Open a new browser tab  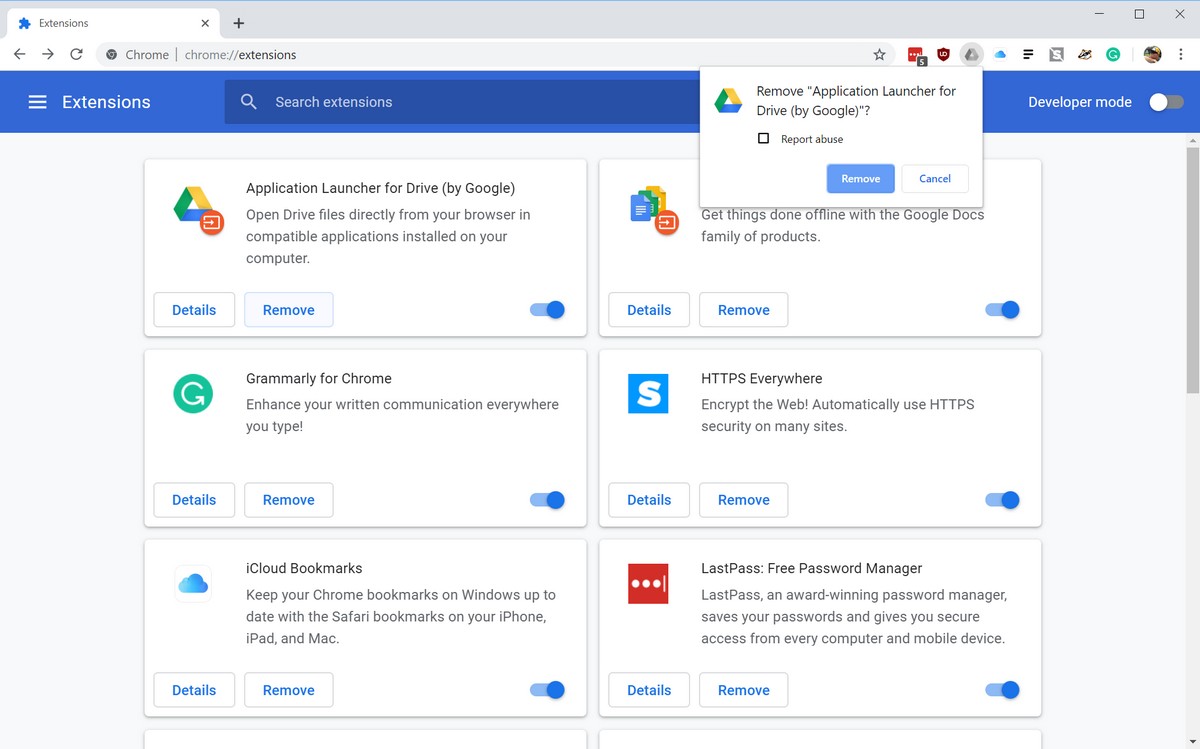pyautogui.click(x=237, y=22)
